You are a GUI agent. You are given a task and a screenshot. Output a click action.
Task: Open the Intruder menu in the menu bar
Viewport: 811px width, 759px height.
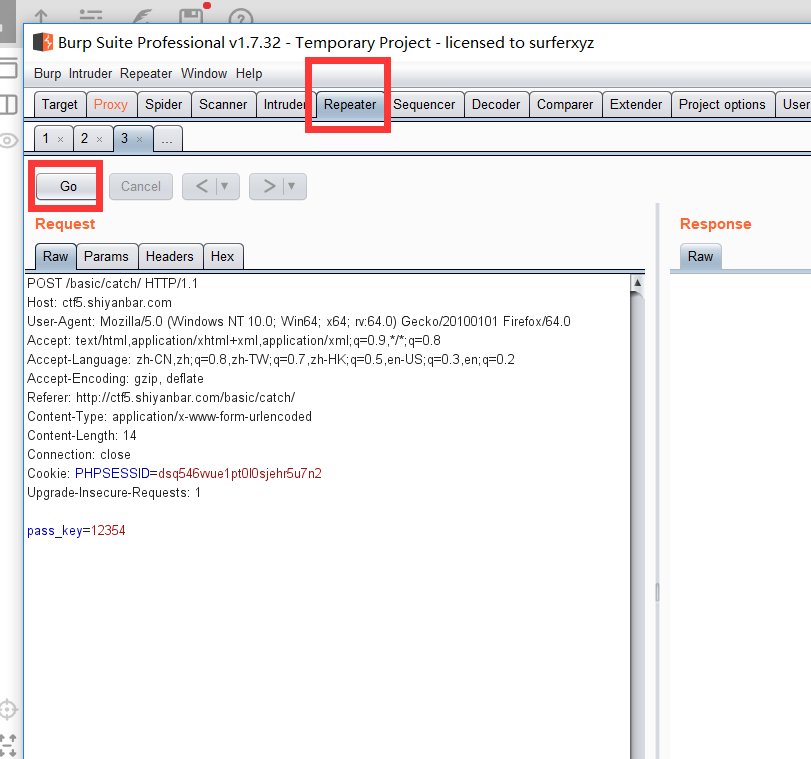click(x=91, y=73)
